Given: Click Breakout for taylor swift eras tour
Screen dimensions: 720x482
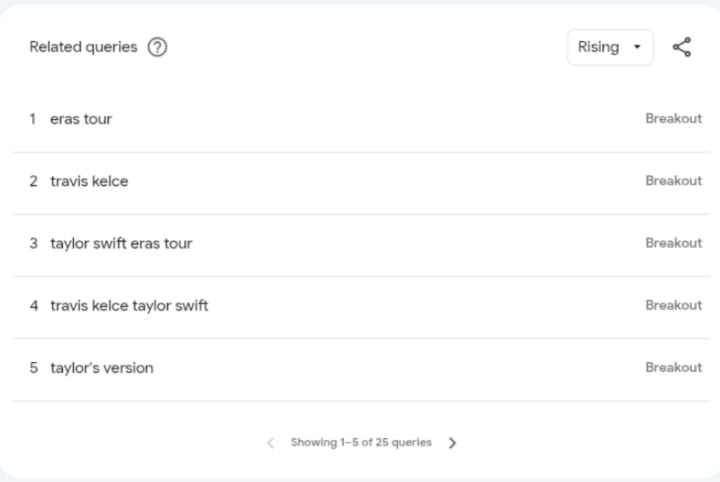Looking at the screenshot, I should pos(673,243).
